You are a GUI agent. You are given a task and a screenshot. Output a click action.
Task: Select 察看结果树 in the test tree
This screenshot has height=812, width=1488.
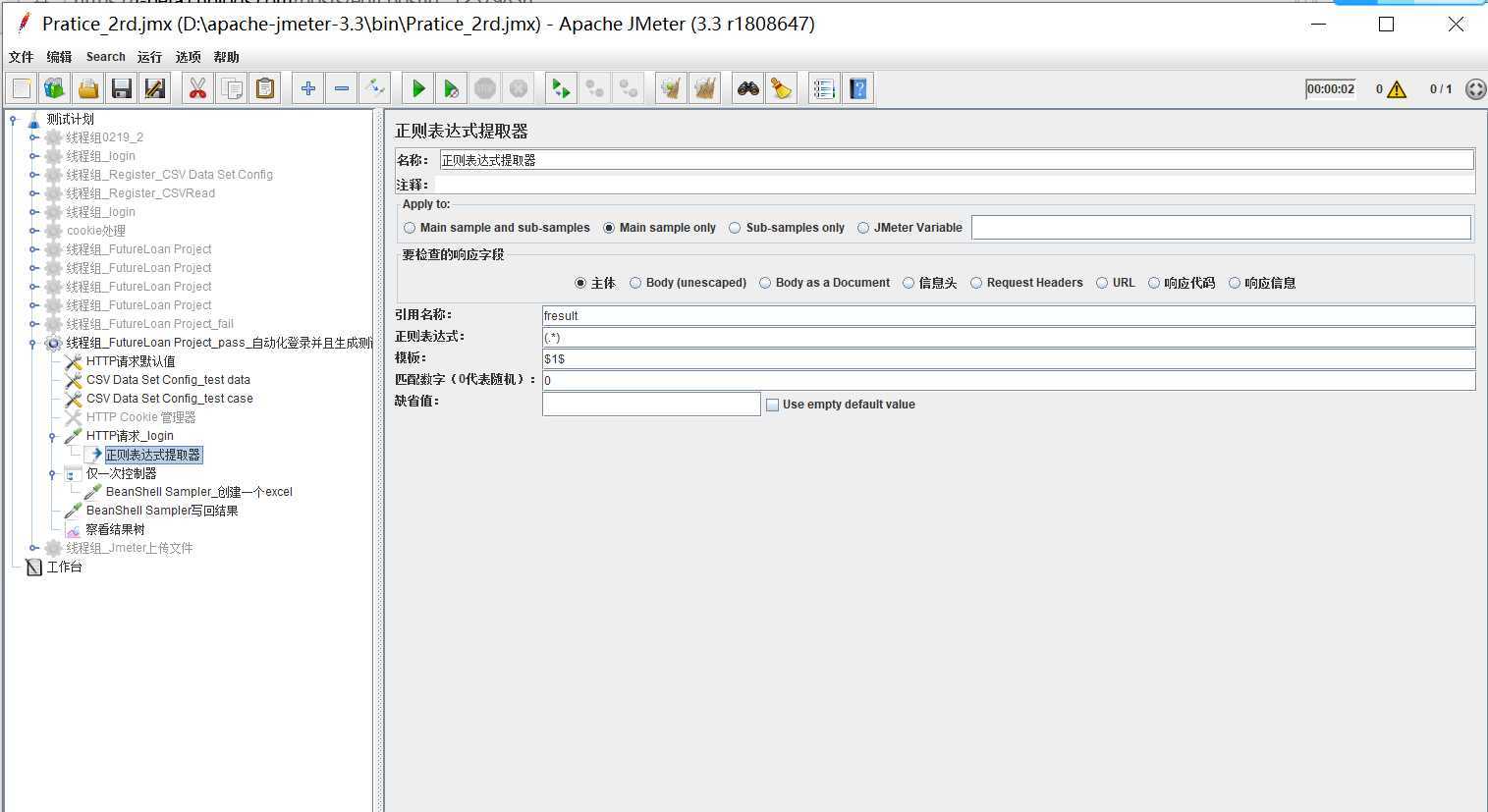[115, 529]
